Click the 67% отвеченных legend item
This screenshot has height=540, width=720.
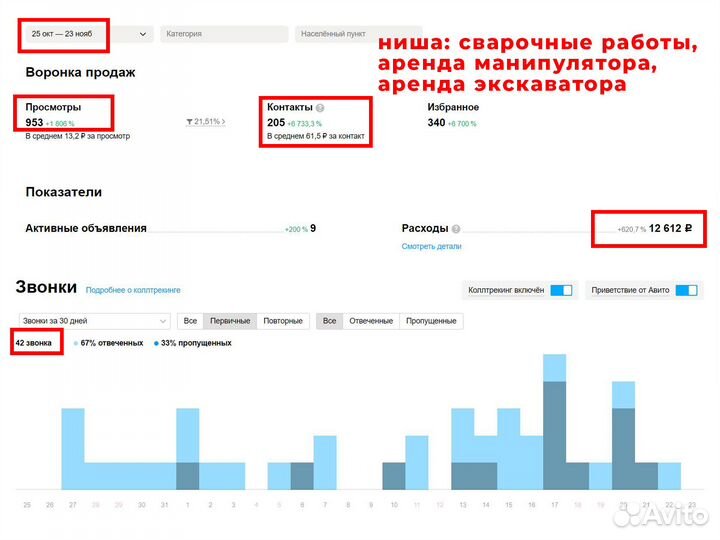point(108,343)
